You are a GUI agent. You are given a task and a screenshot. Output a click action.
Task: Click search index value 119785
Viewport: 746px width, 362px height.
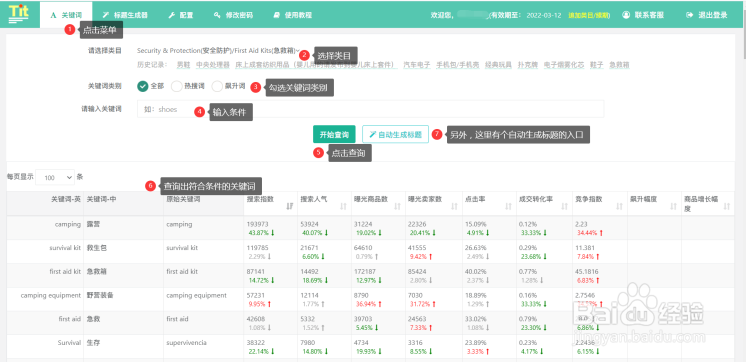click(257, 248)
